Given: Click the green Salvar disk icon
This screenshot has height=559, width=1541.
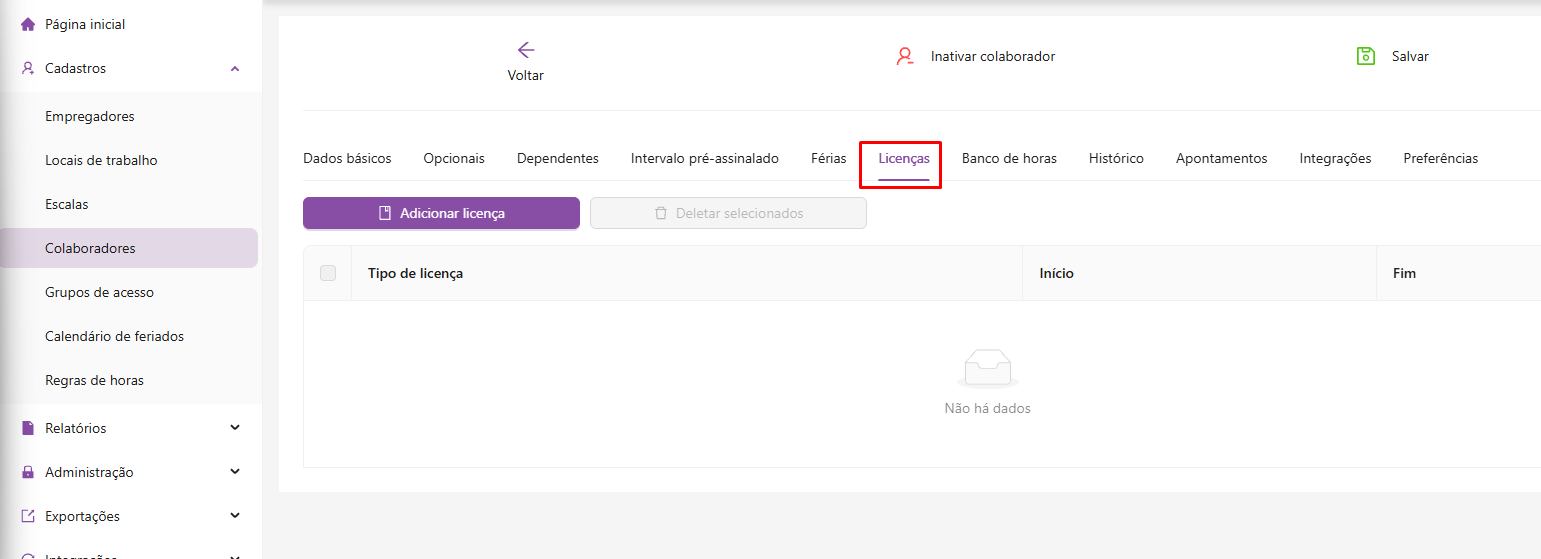Looking at the screenshot, I should (x=1365, y=56).
